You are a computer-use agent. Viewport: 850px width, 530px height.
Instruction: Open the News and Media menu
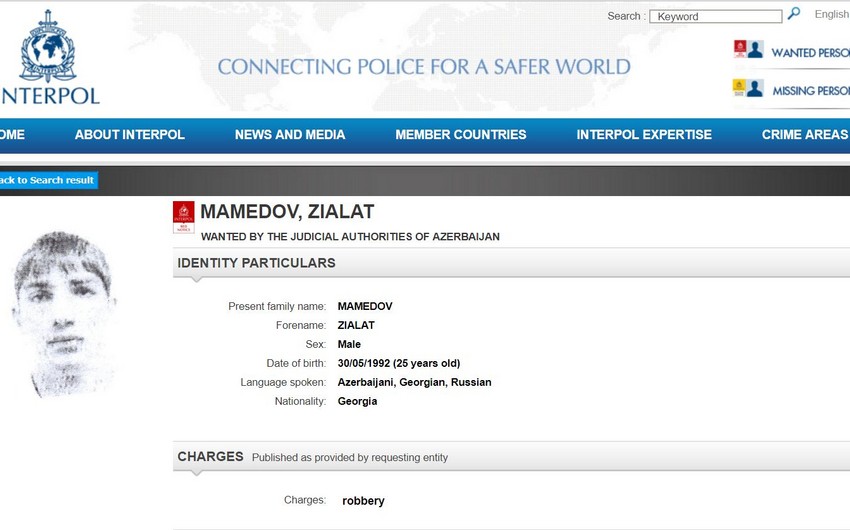(x=290, y=134)
